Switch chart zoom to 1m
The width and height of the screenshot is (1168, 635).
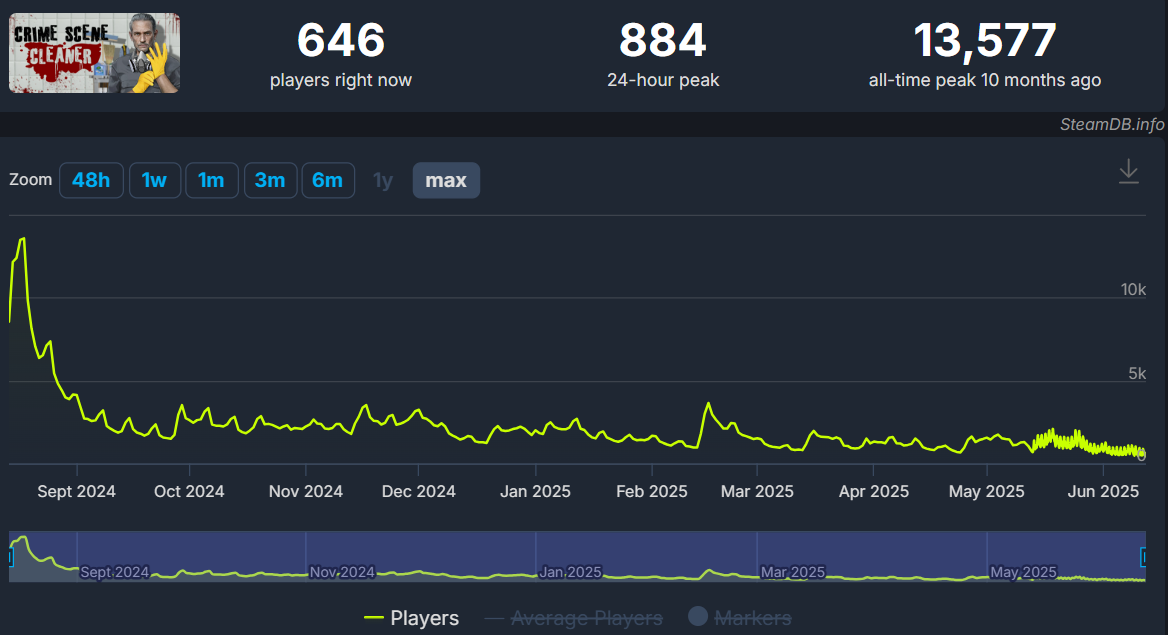click(x=211, y=180)
